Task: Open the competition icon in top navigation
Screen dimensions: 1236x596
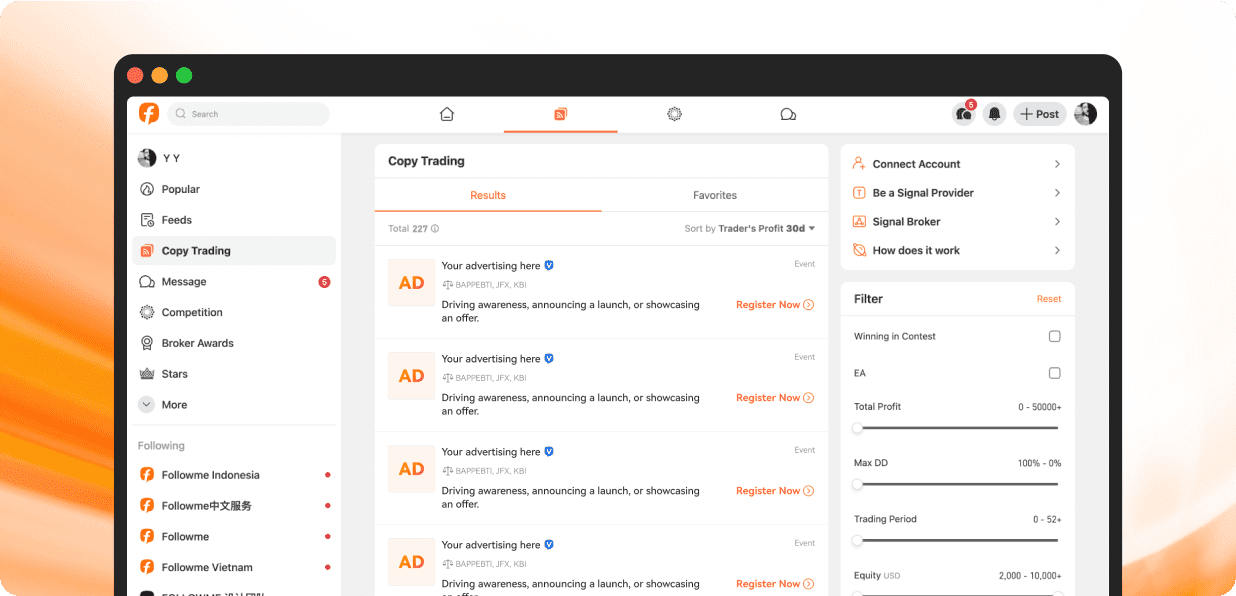Action: (674, 114)
